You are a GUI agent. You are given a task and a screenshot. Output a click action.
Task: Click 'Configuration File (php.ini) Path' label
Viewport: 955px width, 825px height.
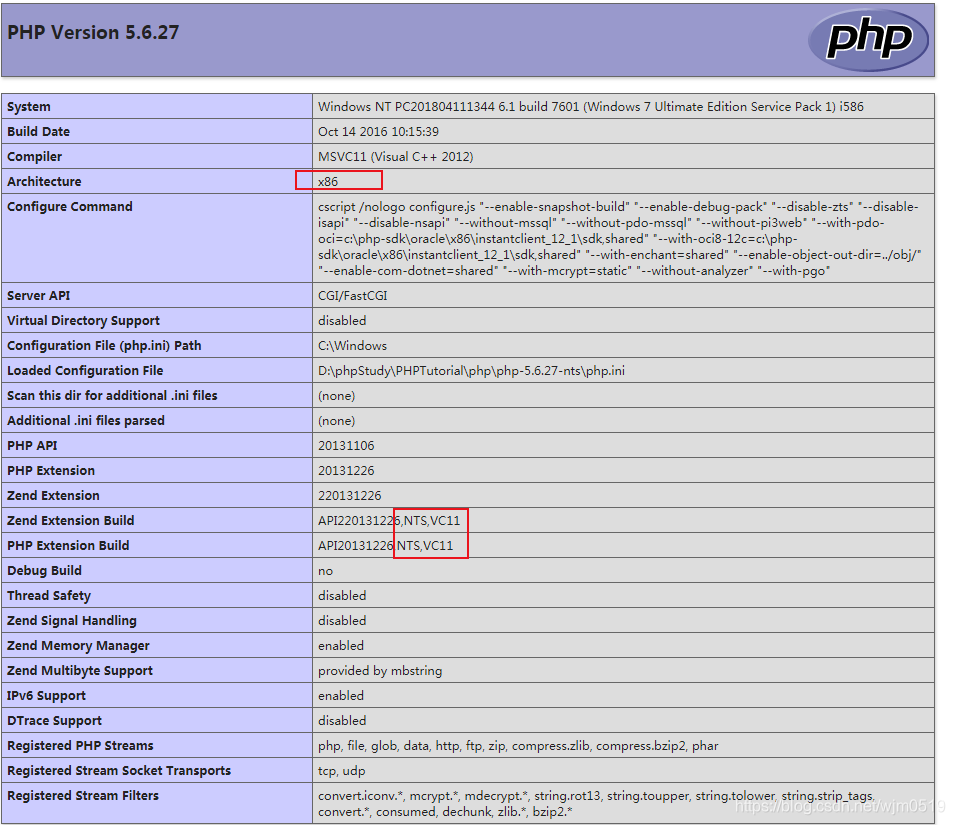[x=104, y=345]
